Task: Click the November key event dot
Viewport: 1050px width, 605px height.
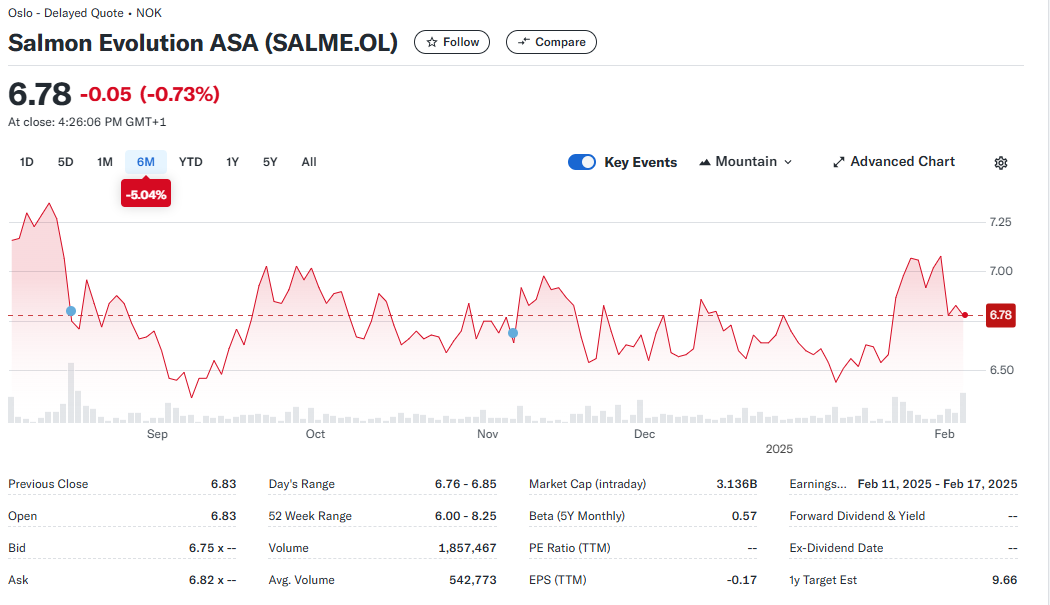Action: (x=513, y=333)
